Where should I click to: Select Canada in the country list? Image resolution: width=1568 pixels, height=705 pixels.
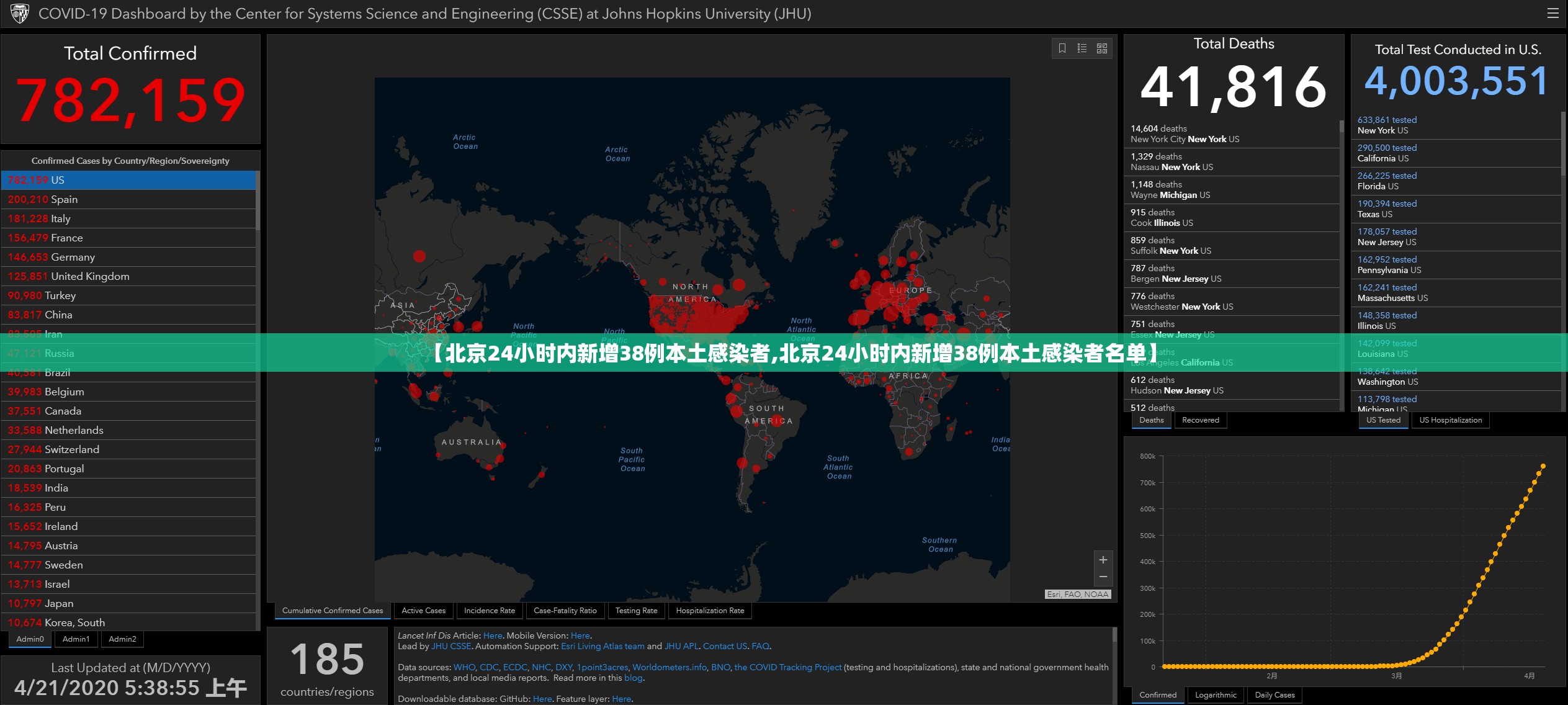click(128, 411)
